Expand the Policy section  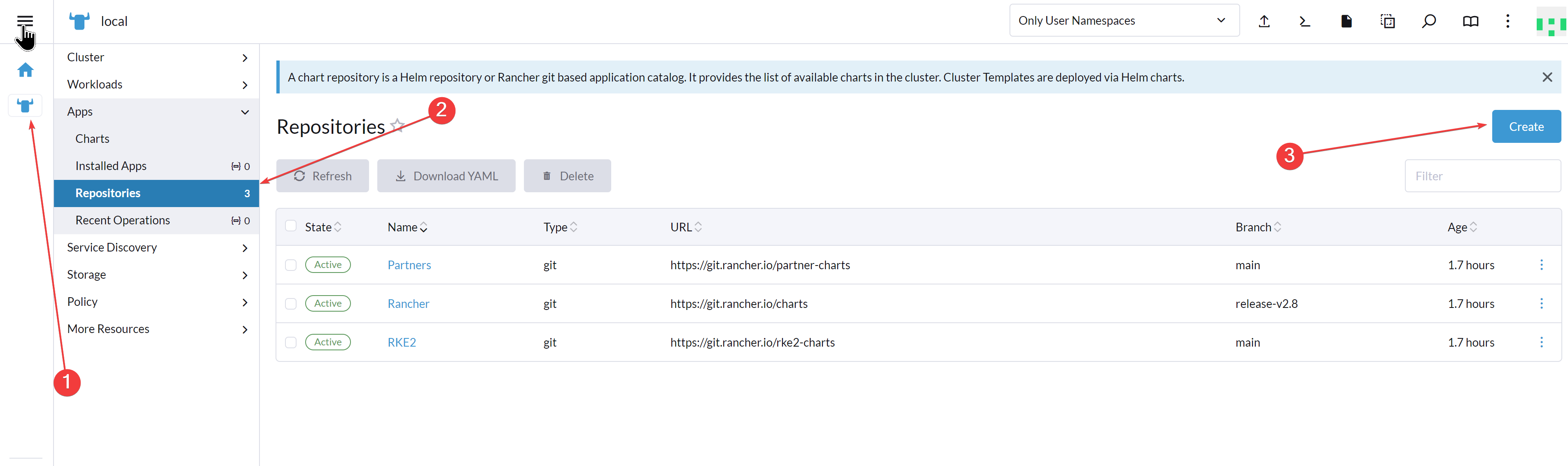tap(157, 302)
